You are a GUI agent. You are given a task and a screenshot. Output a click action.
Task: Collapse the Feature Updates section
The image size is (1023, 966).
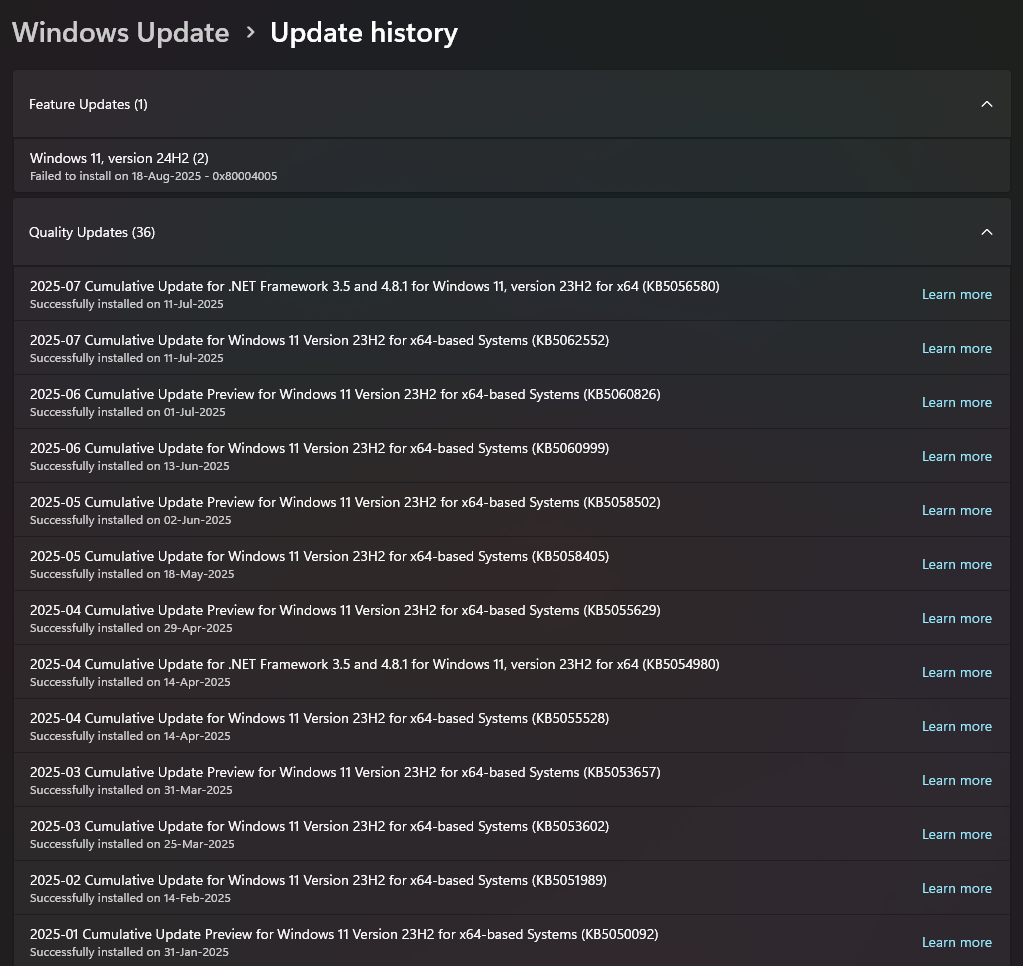click(987, 103)
